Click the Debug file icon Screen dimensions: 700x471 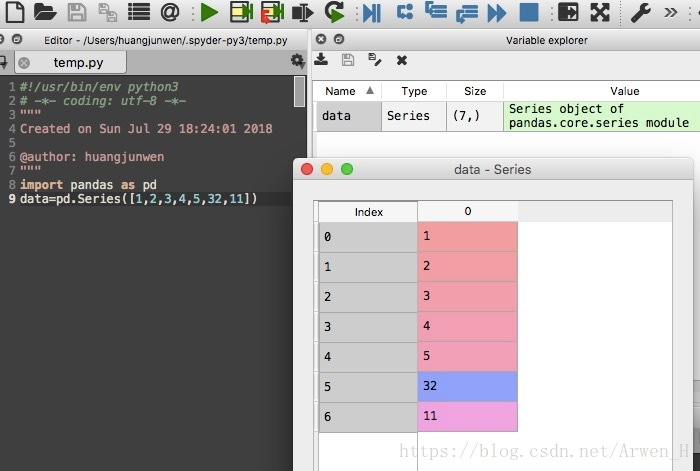tap(371, 13)
